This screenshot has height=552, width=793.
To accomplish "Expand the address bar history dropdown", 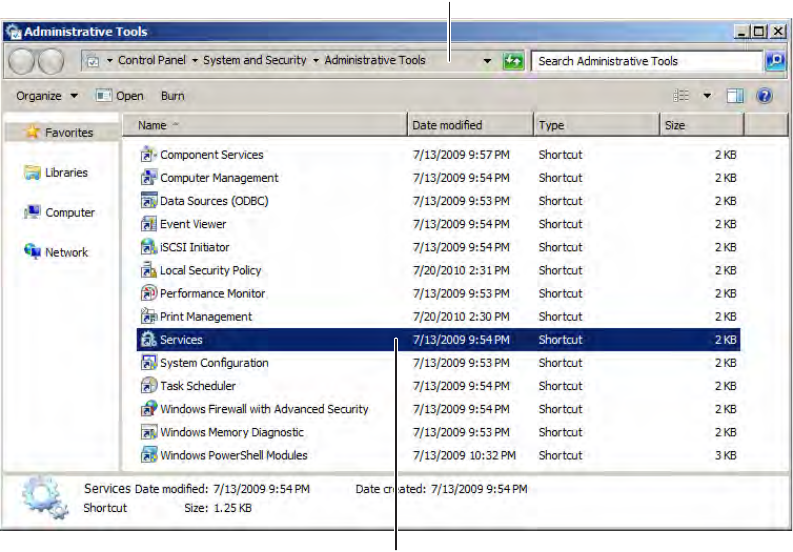I will (487, 61).
